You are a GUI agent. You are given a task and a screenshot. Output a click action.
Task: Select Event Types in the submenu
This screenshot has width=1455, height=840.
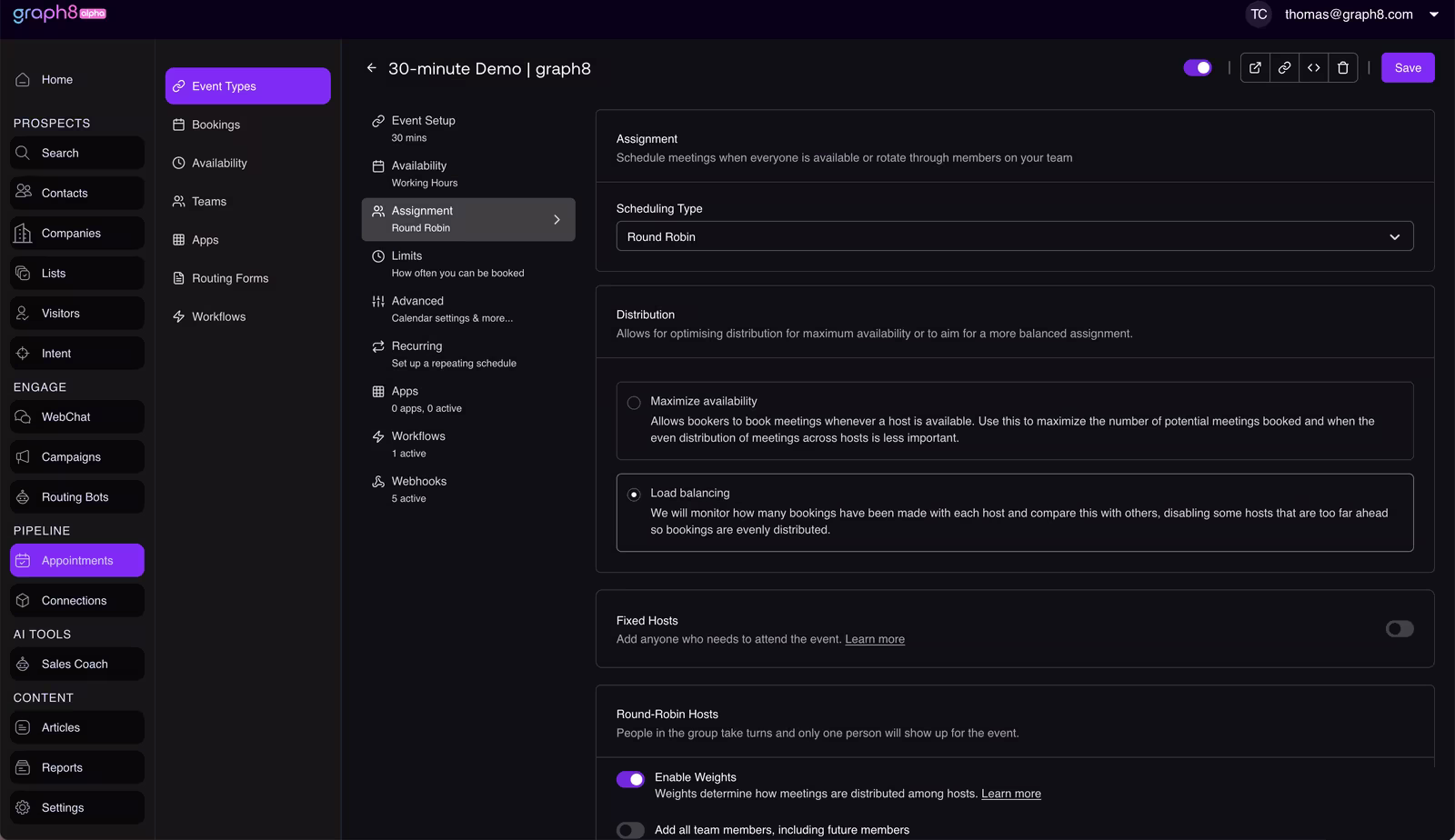coord(248,86)
